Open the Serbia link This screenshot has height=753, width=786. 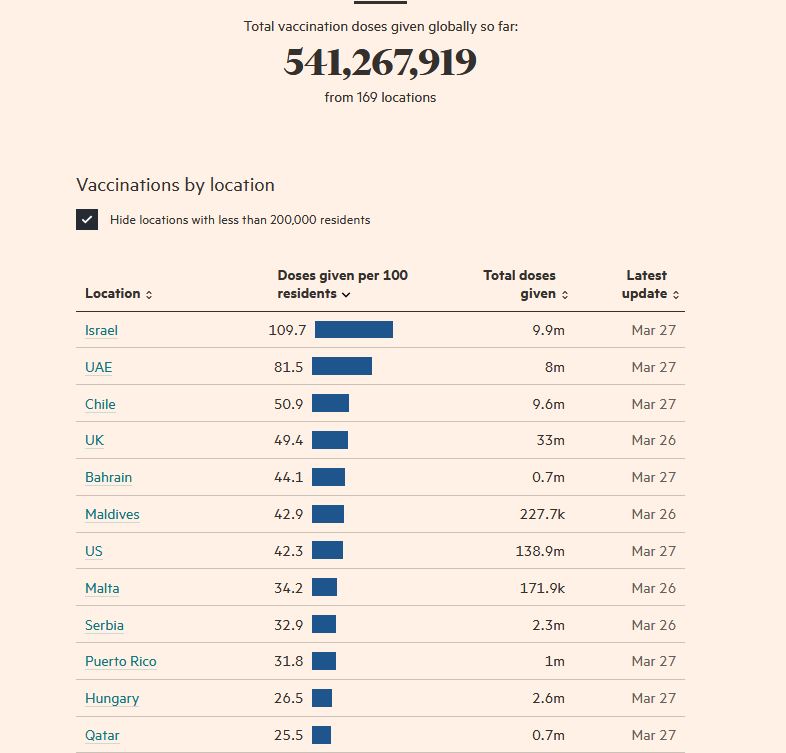(x=104, y=625)
